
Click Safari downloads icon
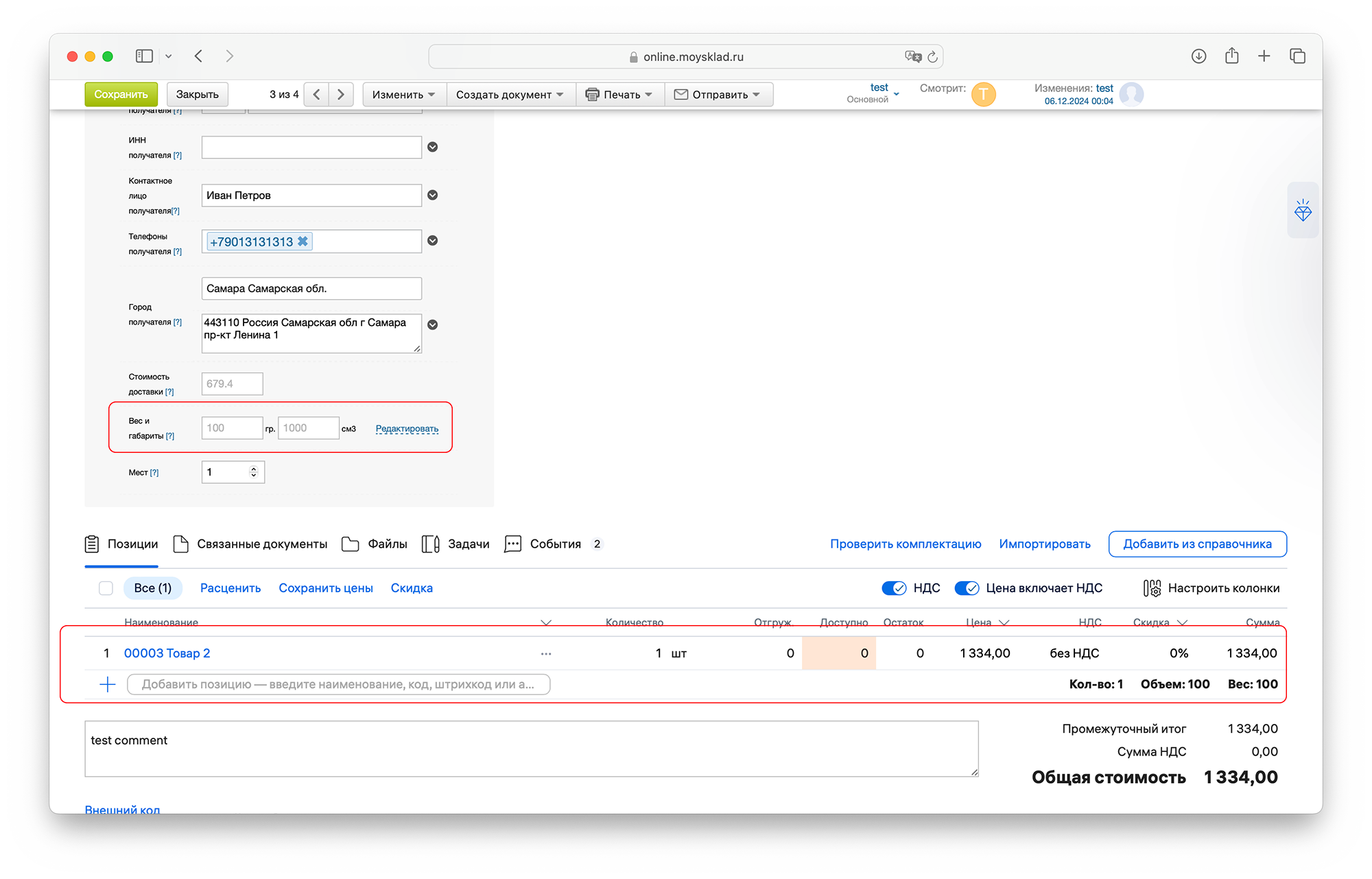point(1198,56)
